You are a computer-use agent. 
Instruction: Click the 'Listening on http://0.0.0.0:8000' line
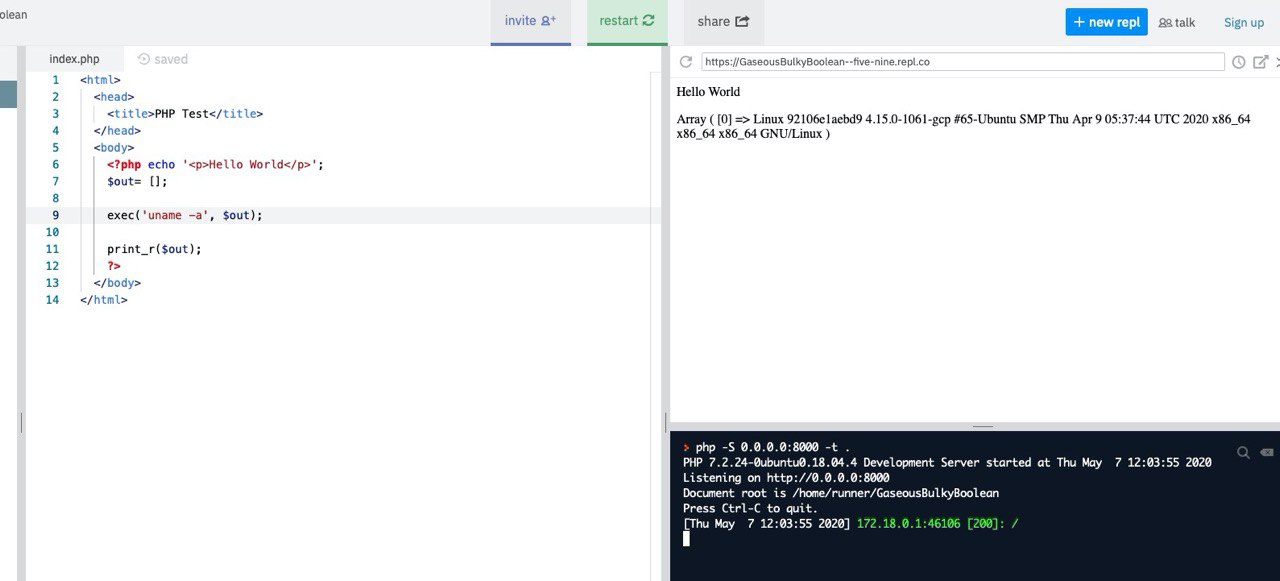click(x=786, y=478)
